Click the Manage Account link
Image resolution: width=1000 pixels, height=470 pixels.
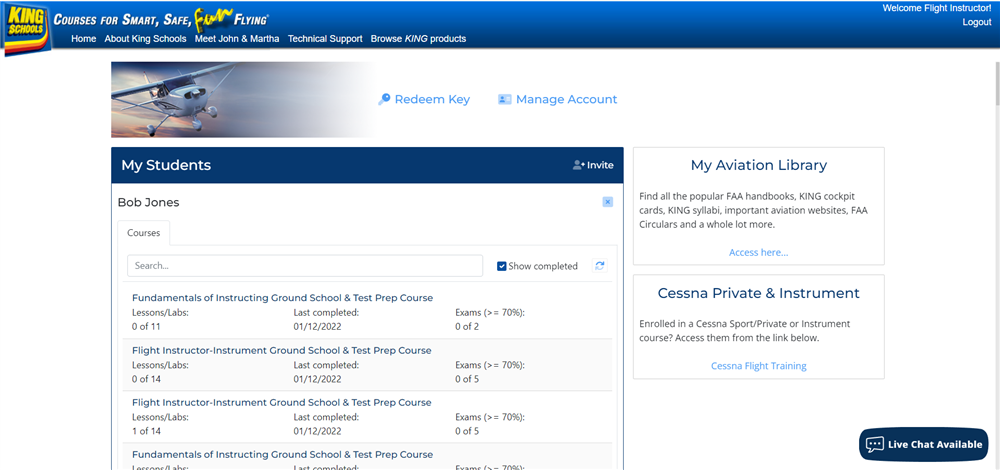[566, 99]
